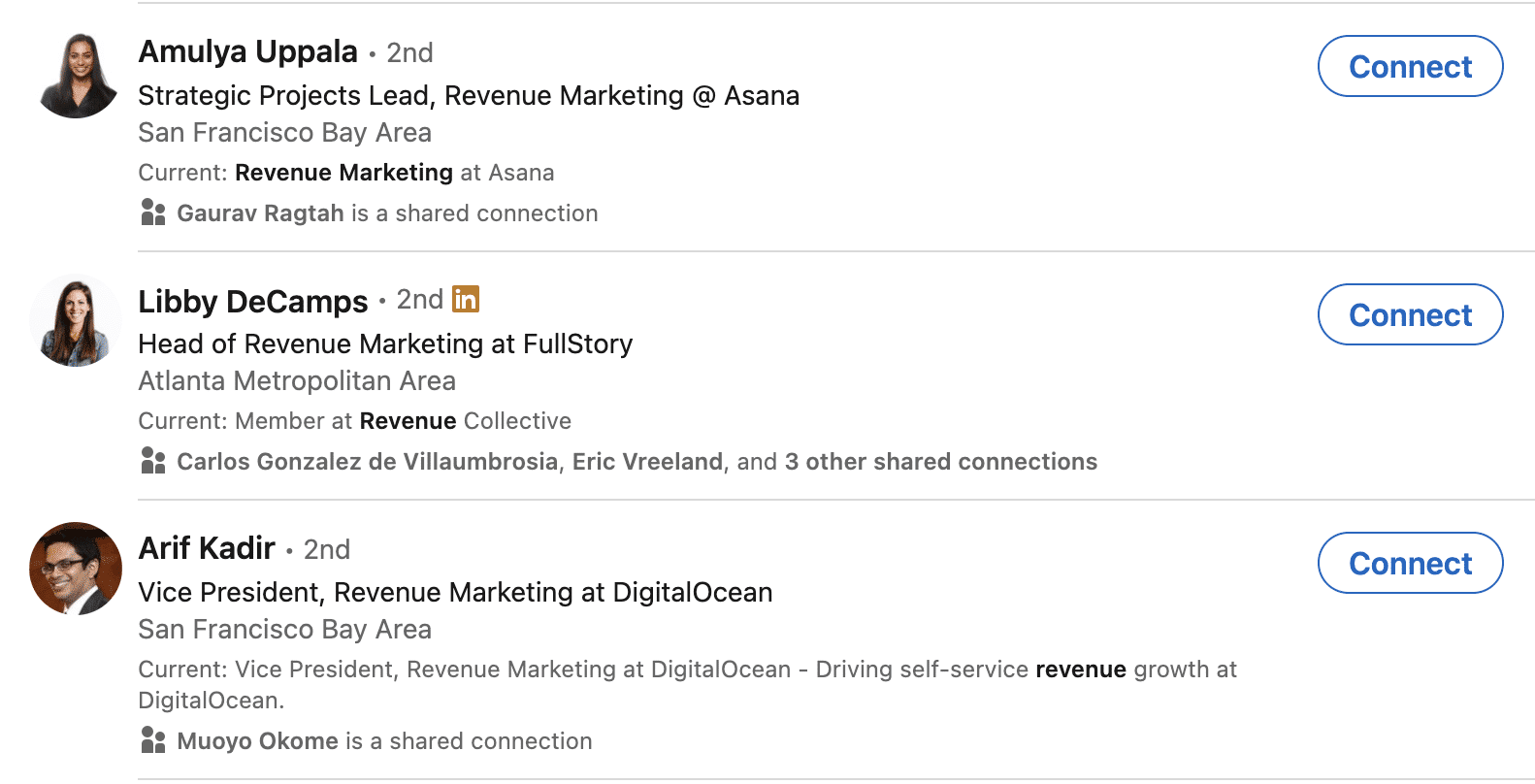The width and height of the screenshot is (1535, 784).
Task: Click Vice President, Revenue Marketing at DigitalOcean headline
Action: pyautogui.click(x=455, y=593)
